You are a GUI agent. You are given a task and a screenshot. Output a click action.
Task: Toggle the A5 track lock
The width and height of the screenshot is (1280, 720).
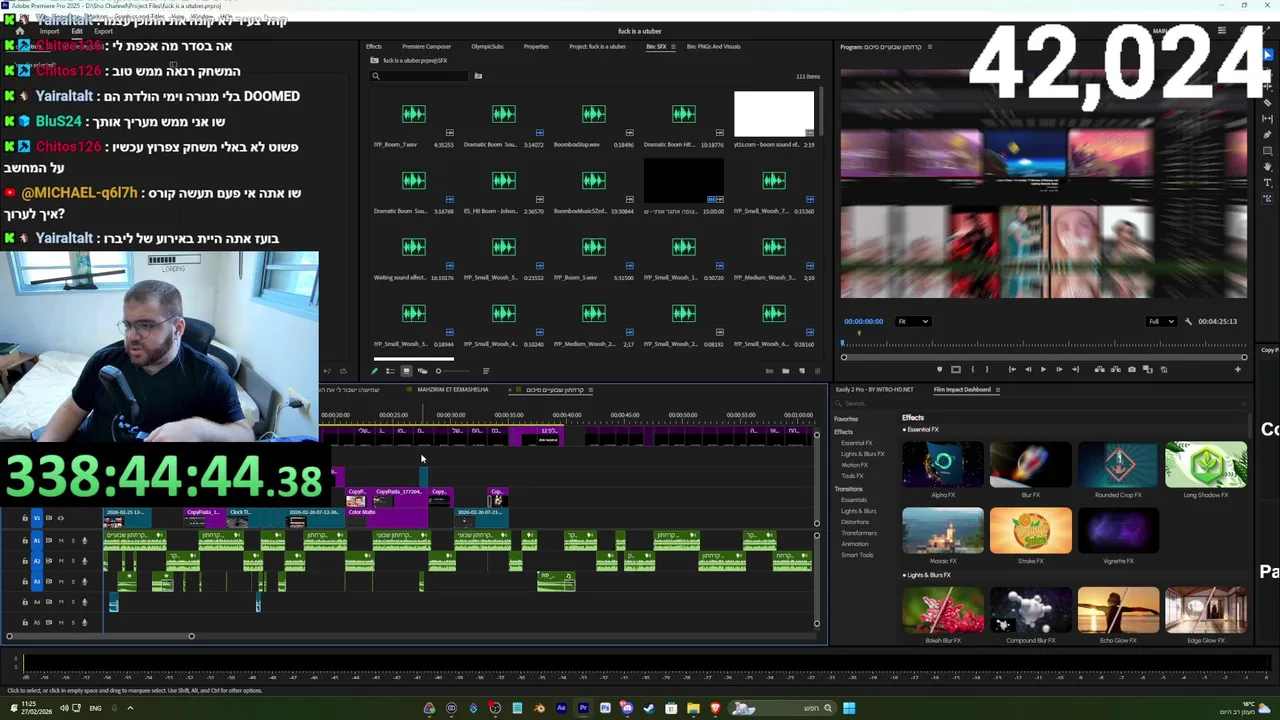(25, 623)
